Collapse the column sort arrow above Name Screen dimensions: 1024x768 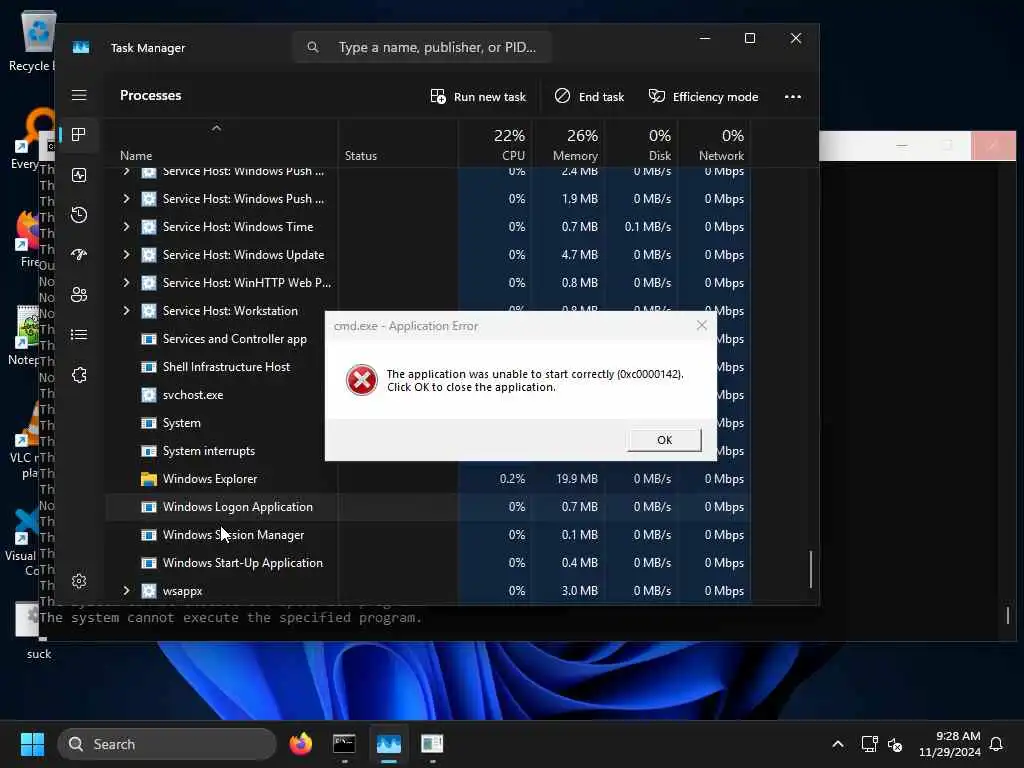(216, 129)
